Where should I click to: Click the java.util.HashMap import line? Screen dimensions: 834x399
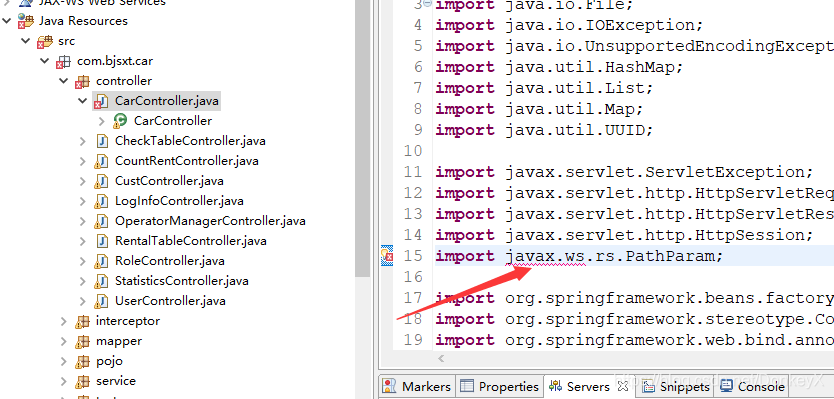[559, 67]
